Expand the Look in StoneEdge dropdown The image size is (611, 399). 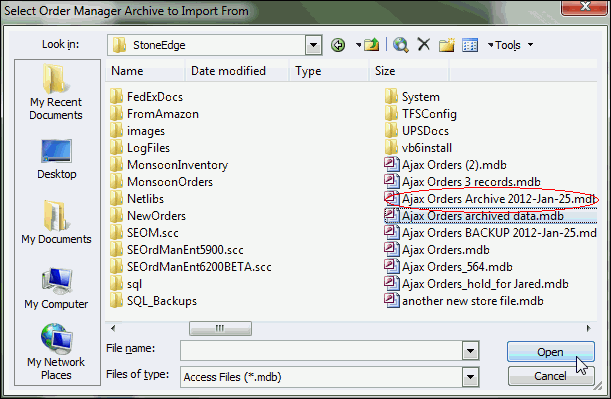pos(313,45)
